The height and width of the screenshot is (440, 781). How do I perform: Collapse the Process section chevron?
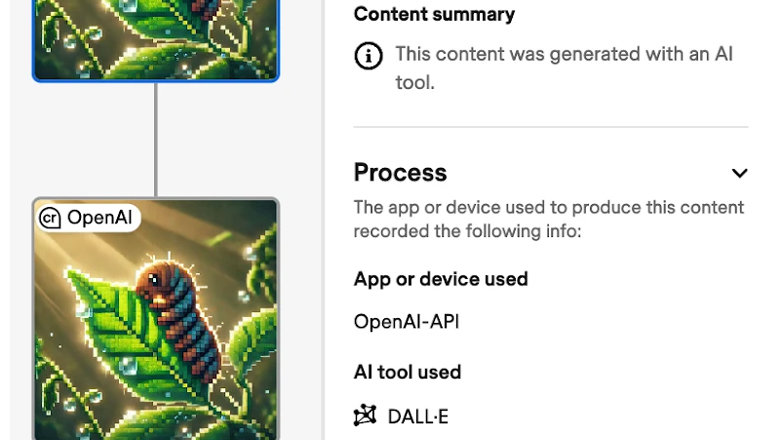[x=739, y=173]
